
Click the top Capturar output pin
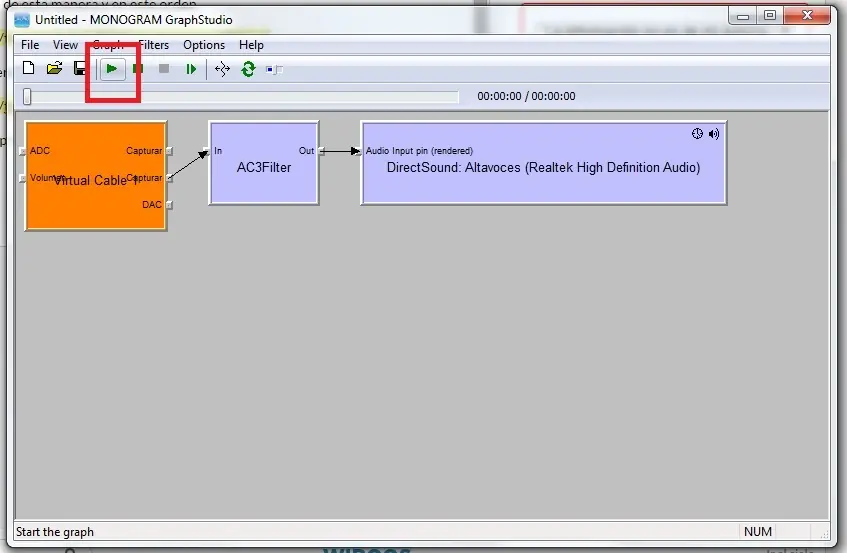[169, 151]
